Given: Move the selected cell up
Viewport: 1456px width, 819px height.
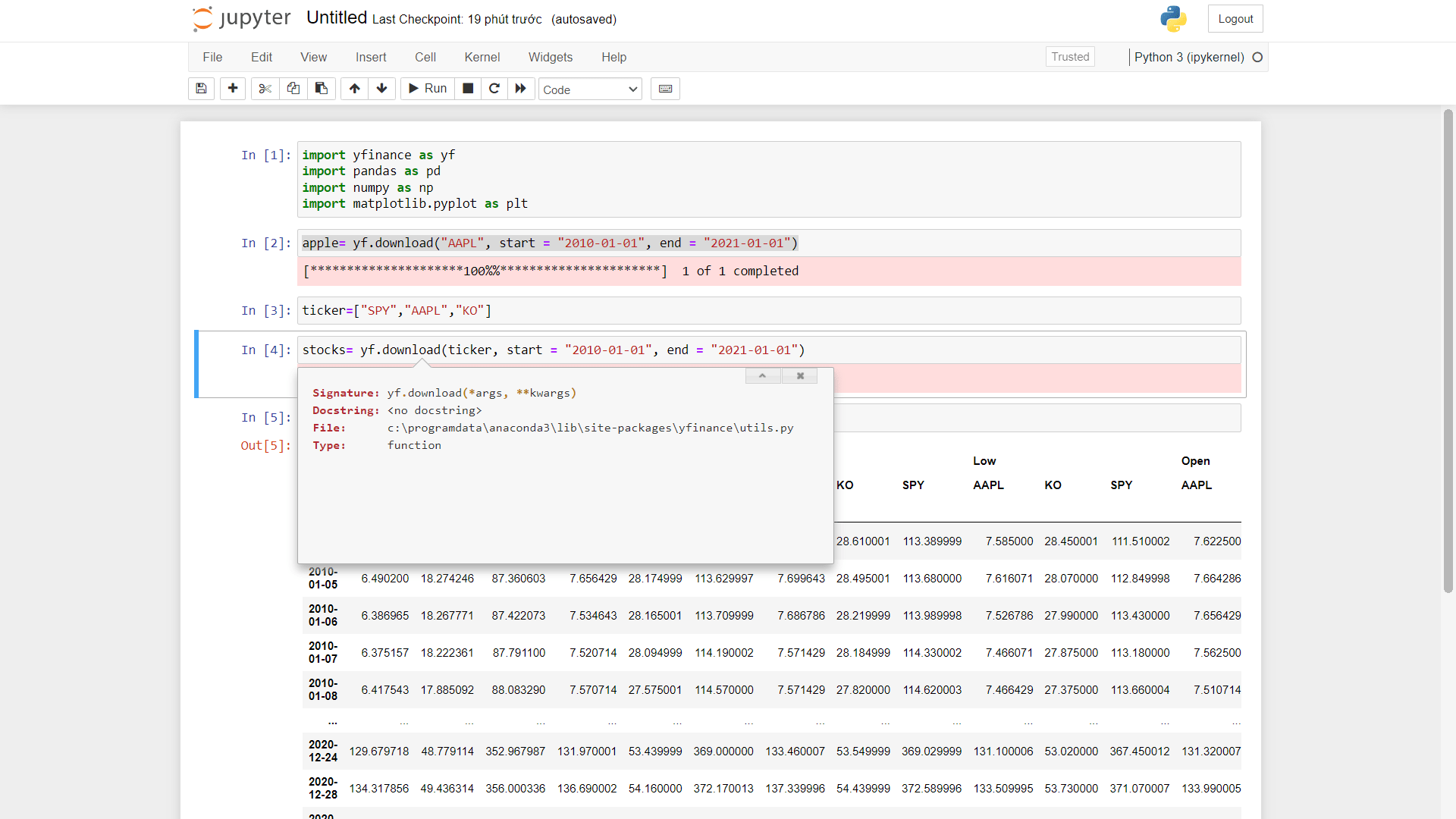Looking at the screenshot, I should coord(354,89).
